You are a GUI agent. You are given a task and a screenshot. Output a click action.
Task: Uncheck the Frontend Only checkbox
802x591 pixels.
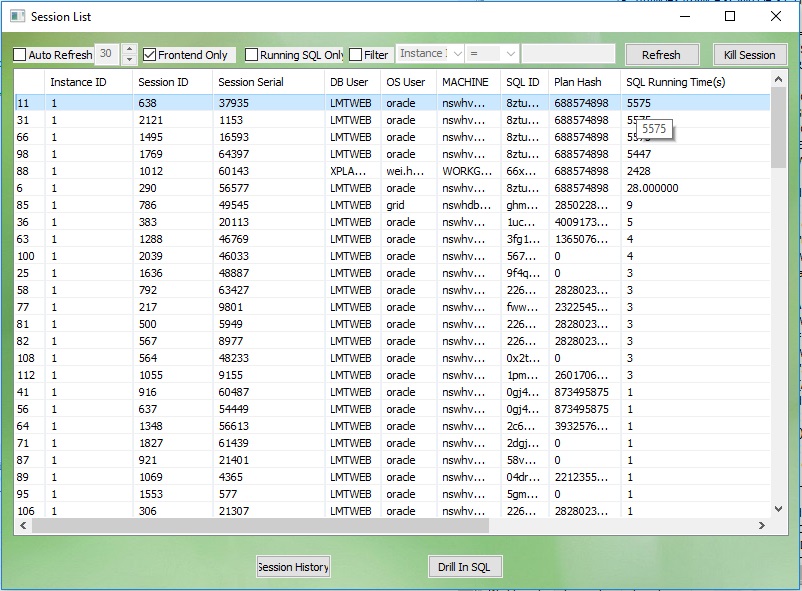tap(149, 55)
